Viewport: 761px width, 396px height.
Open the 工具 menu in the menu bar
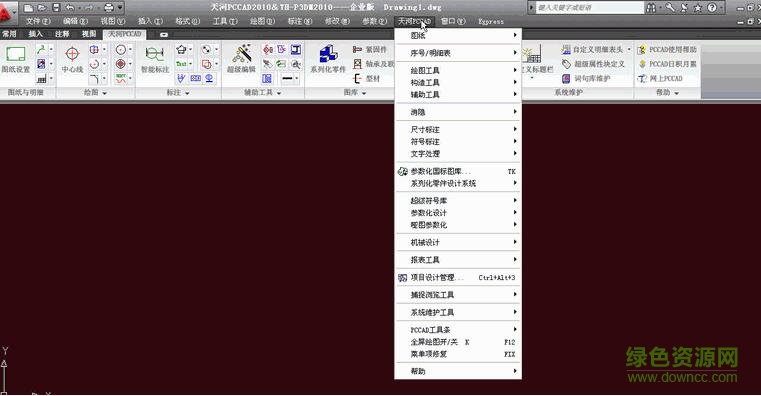pyautogui.click(x=225, y=21)
